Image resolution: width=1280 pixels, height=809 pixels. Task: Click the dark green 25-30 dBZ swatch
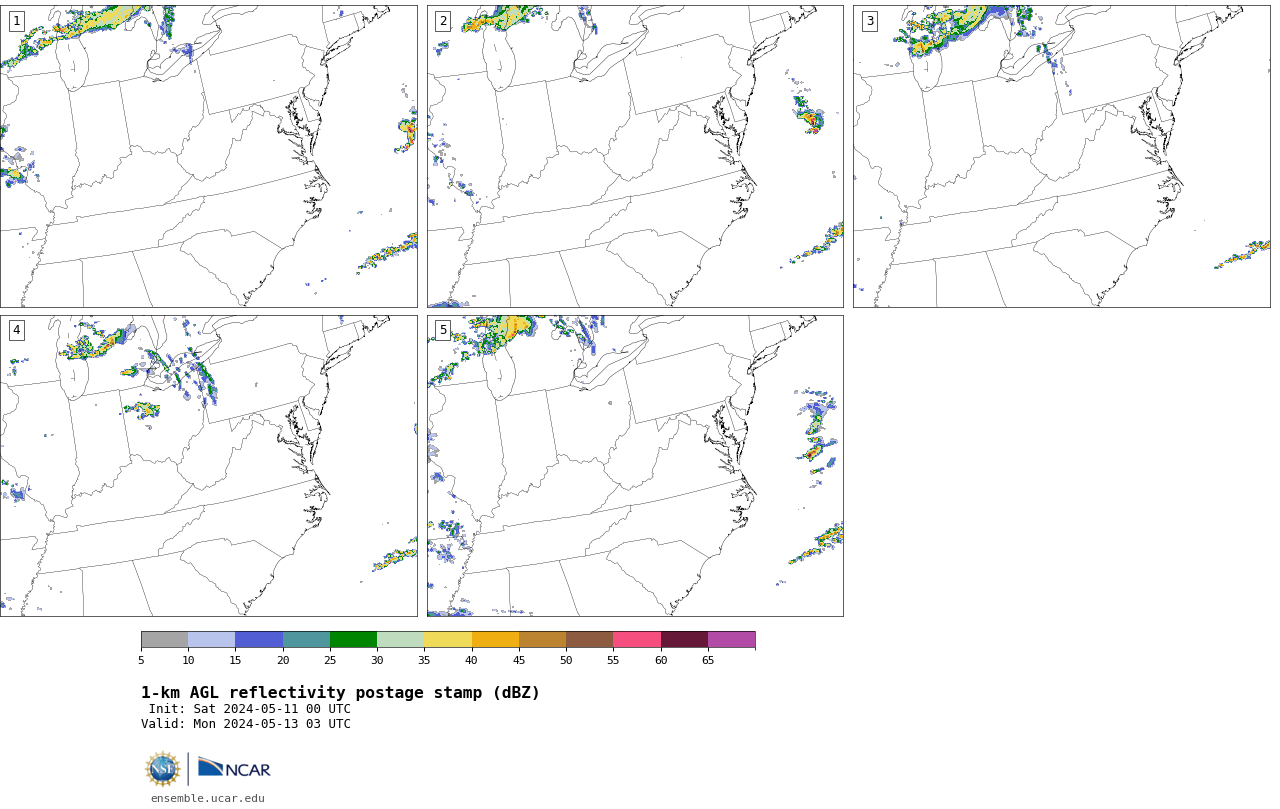click(x=353, y=640)
